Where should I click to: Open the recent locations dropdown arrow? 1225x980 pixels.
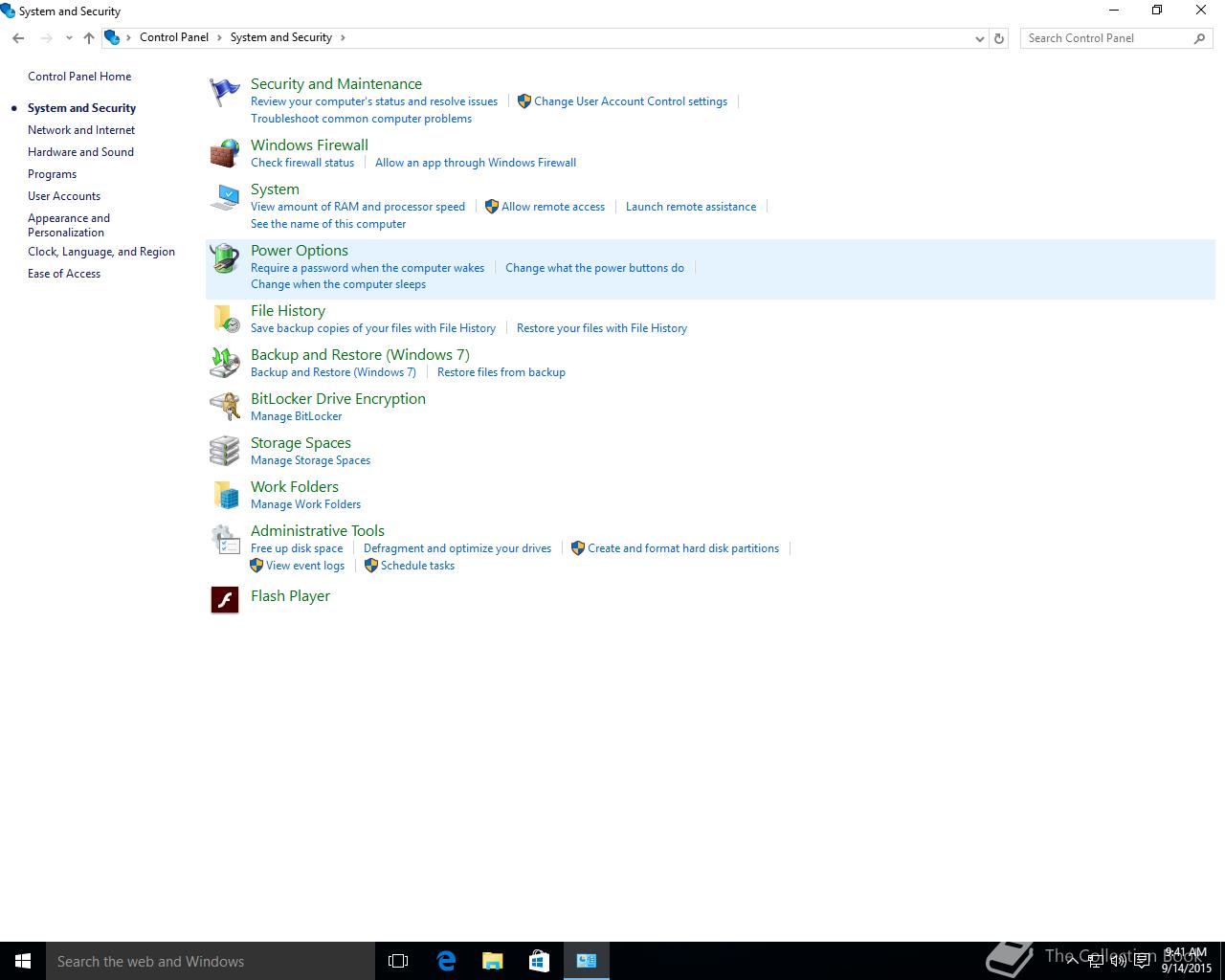[69, 38]
